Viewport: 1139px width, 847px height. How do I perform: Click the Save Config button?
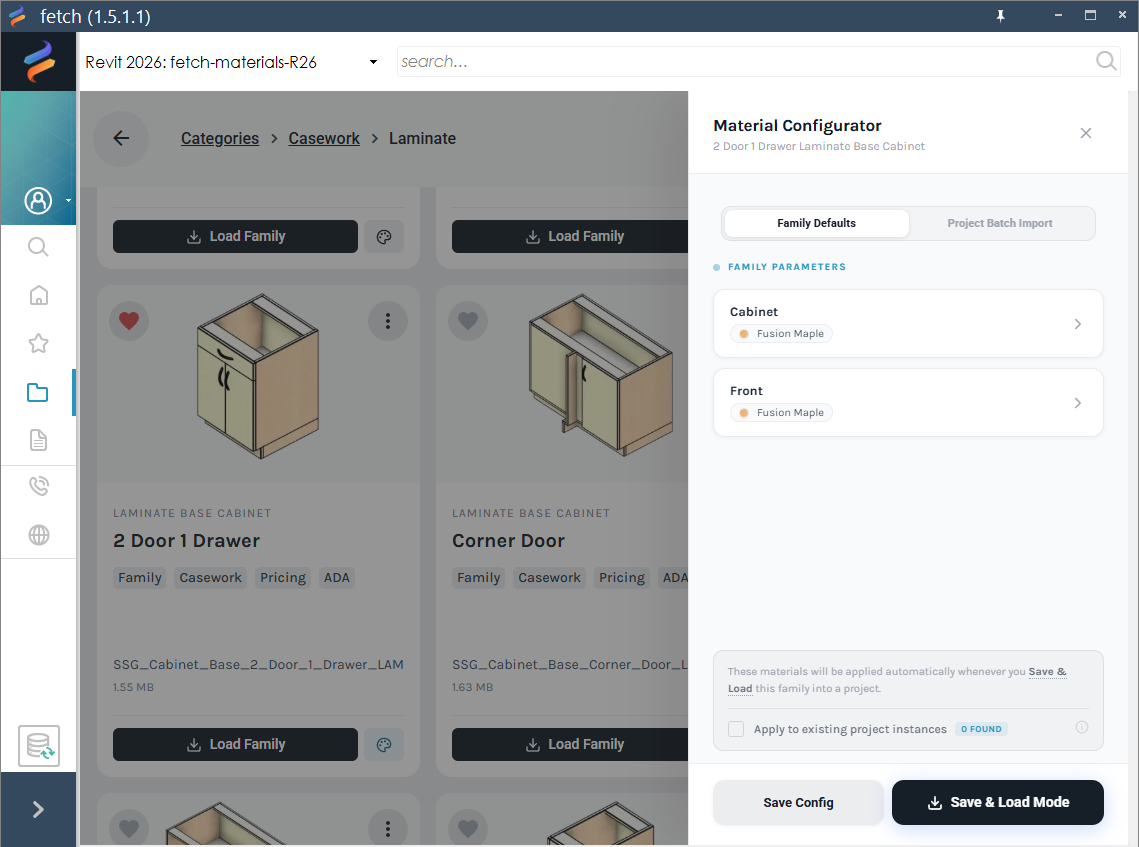coord(798,803)
